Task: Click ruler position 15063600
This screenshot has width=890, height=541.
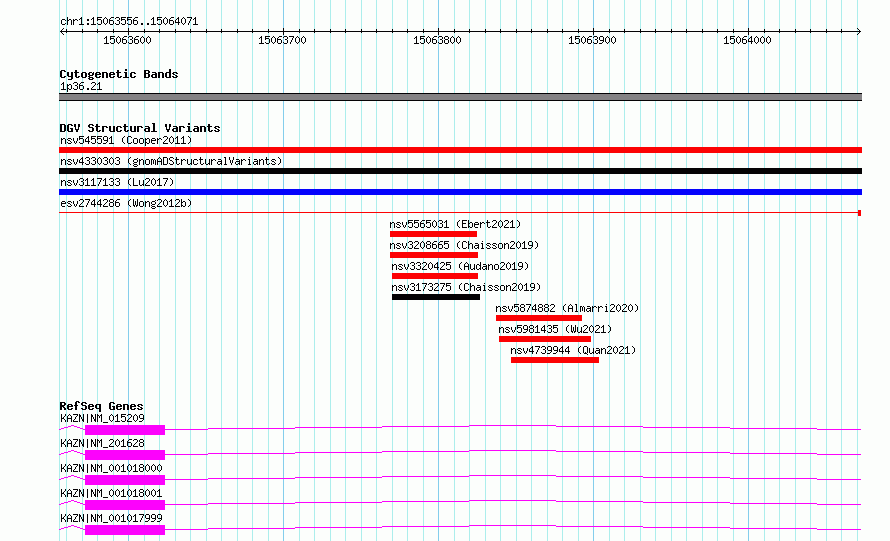Action: [x=127, y=40]
